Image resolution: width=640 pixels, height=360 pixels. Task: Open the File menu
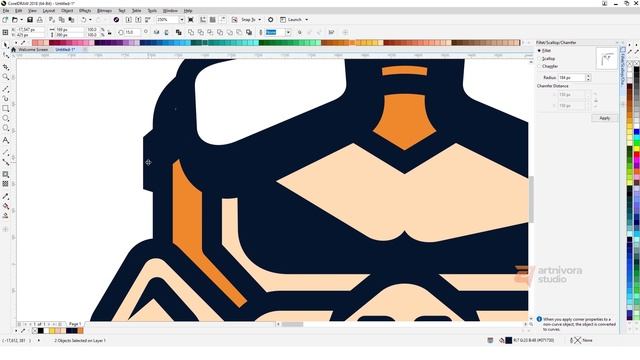(x=6, y=11)
